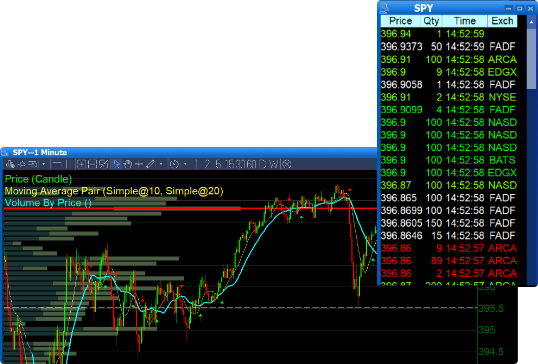Click the Price column header
Viewport: 538px width, 364px height.
click(x=400, y=21)
